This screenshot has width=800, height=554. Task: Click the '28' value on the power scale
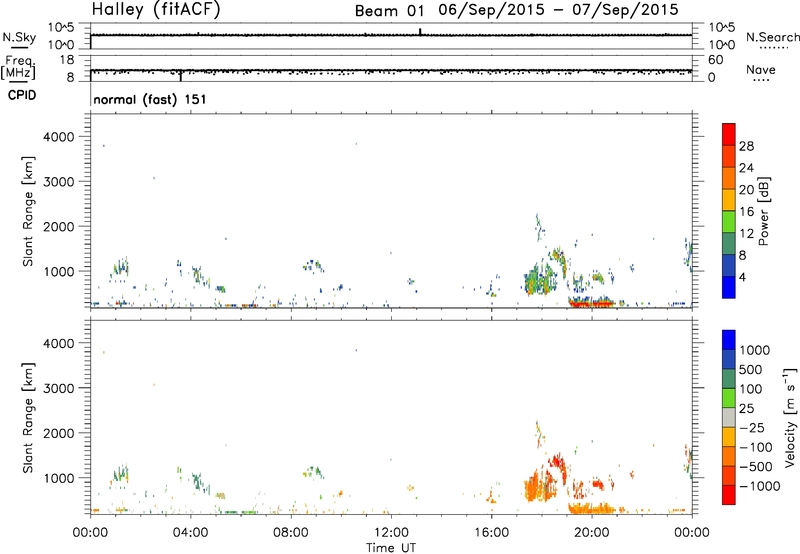coord(746,146)
